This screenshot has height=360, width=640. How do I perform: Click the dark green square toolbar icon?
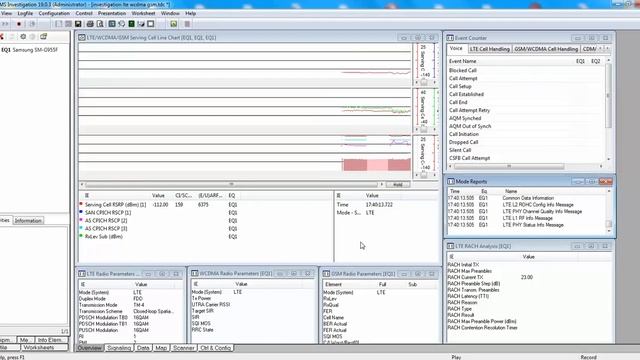[131, 24]
